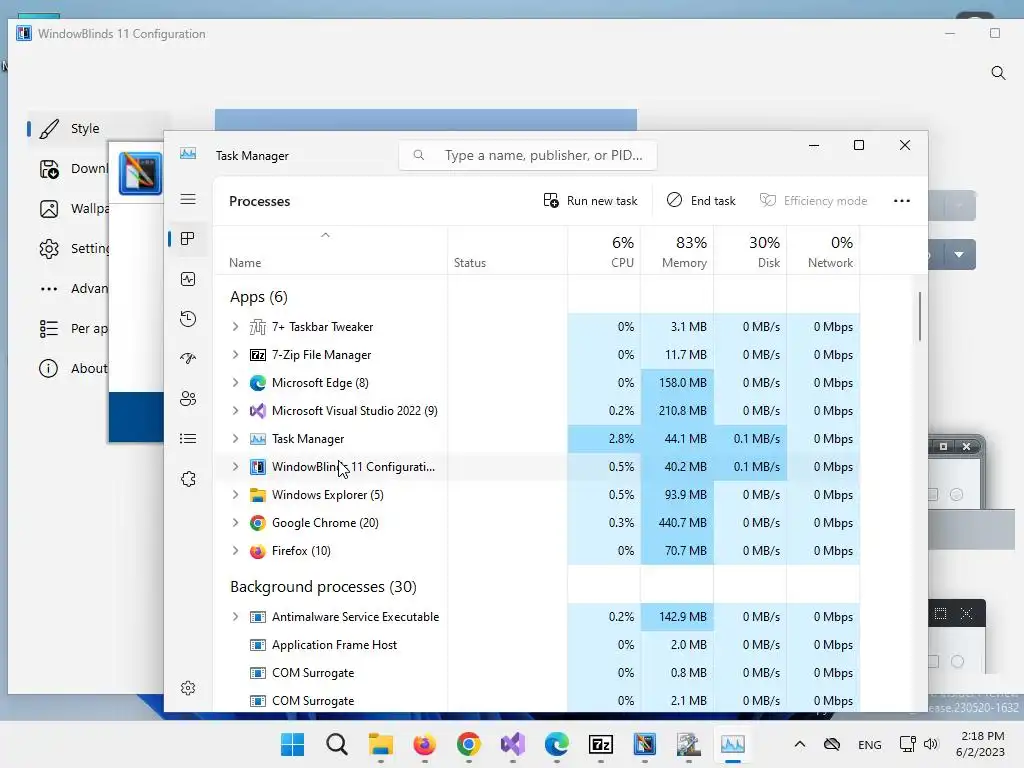Open Task Manager navigation hamburger menu
The image size is (1024, 768).
(x=188, y=199)
